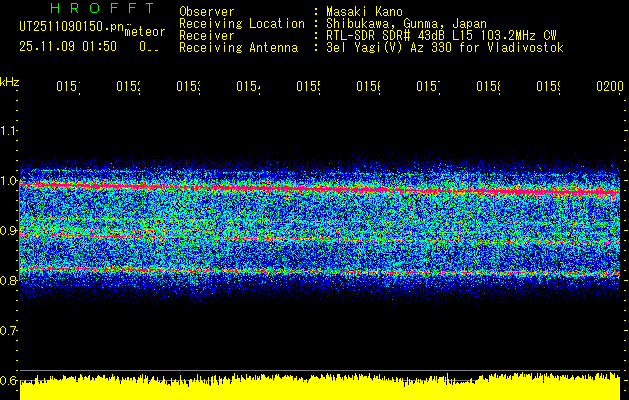This screenshot has width=629, height=400.
Task: Click the Masaki Kano observer name
Action: click(364, 12)
